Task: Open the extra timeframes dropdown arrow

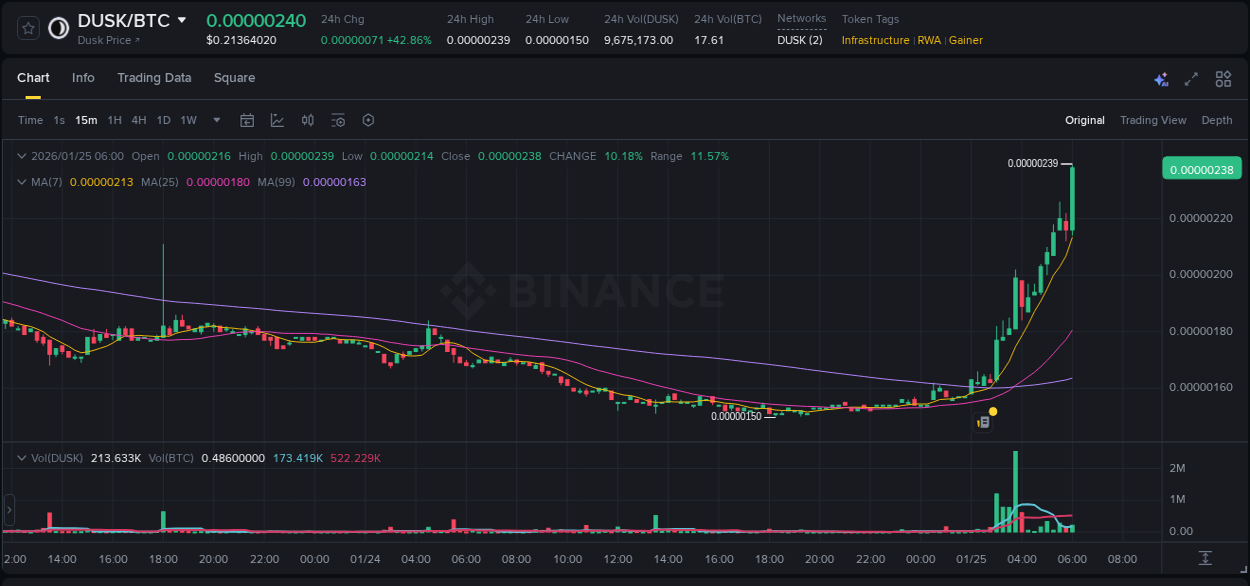Action: pyautogui.click(x=215, y=120)
